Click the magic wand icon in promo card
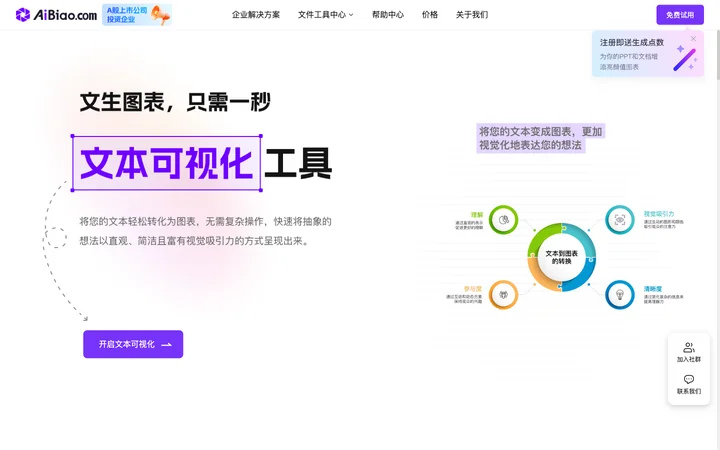 [685, 58]
